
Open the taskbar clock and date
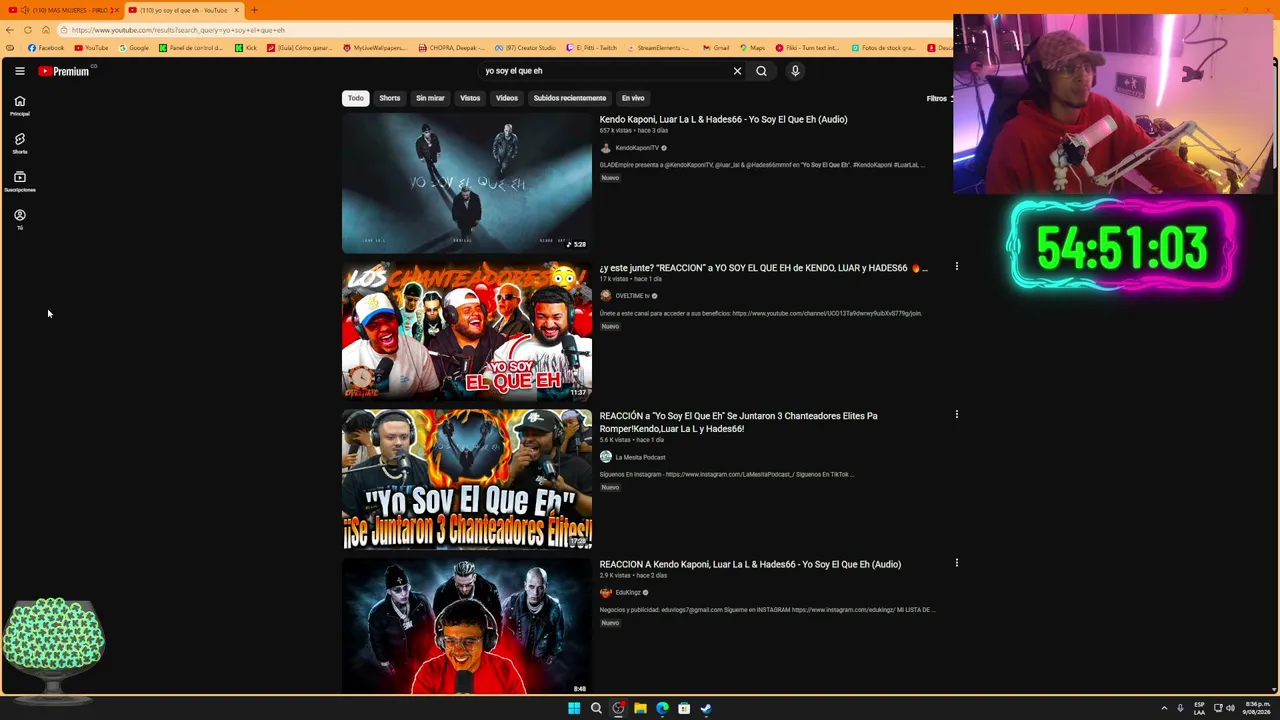[x=1257, y=708]
